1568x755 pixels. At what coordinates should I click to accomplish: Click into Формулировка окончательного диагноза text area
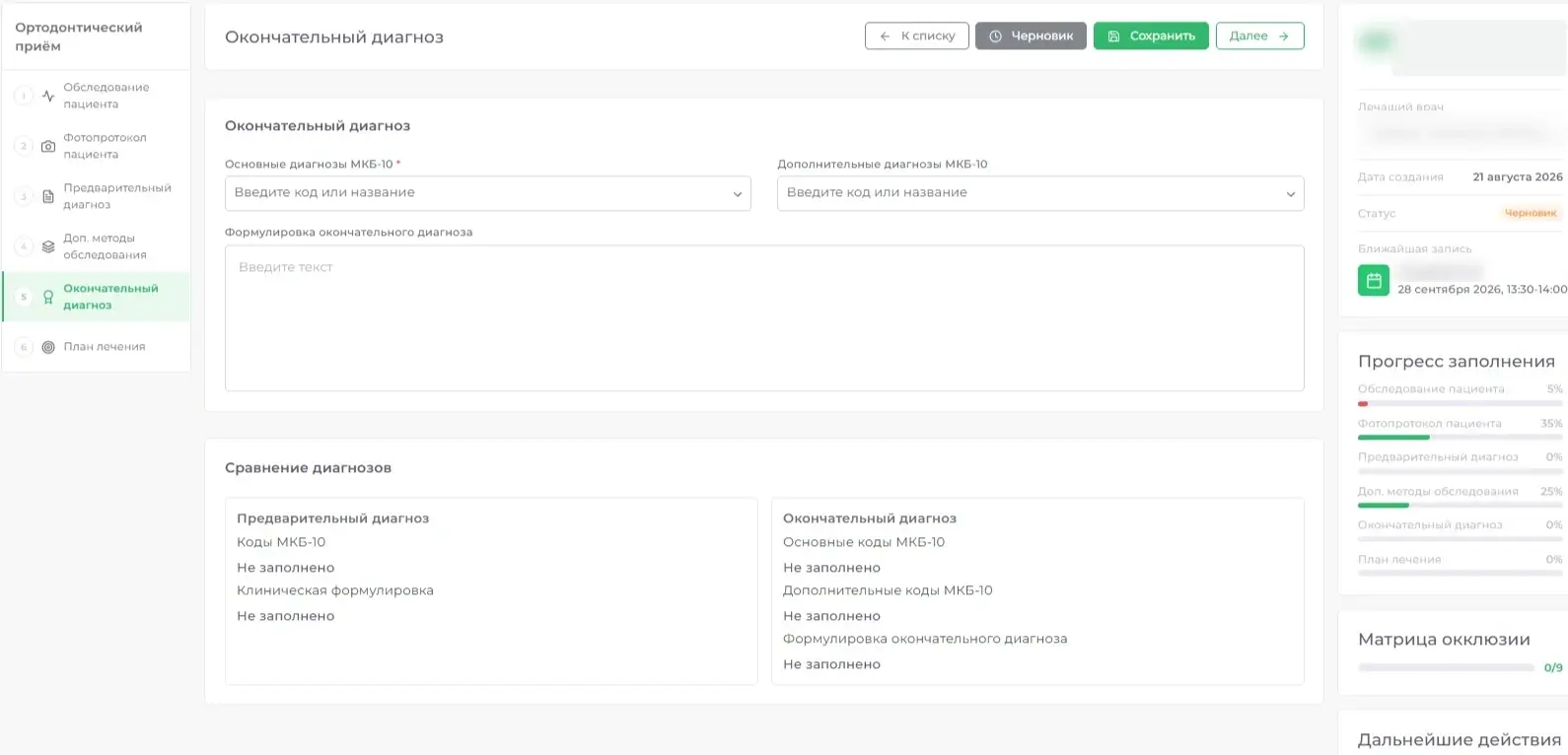point(764,318)
